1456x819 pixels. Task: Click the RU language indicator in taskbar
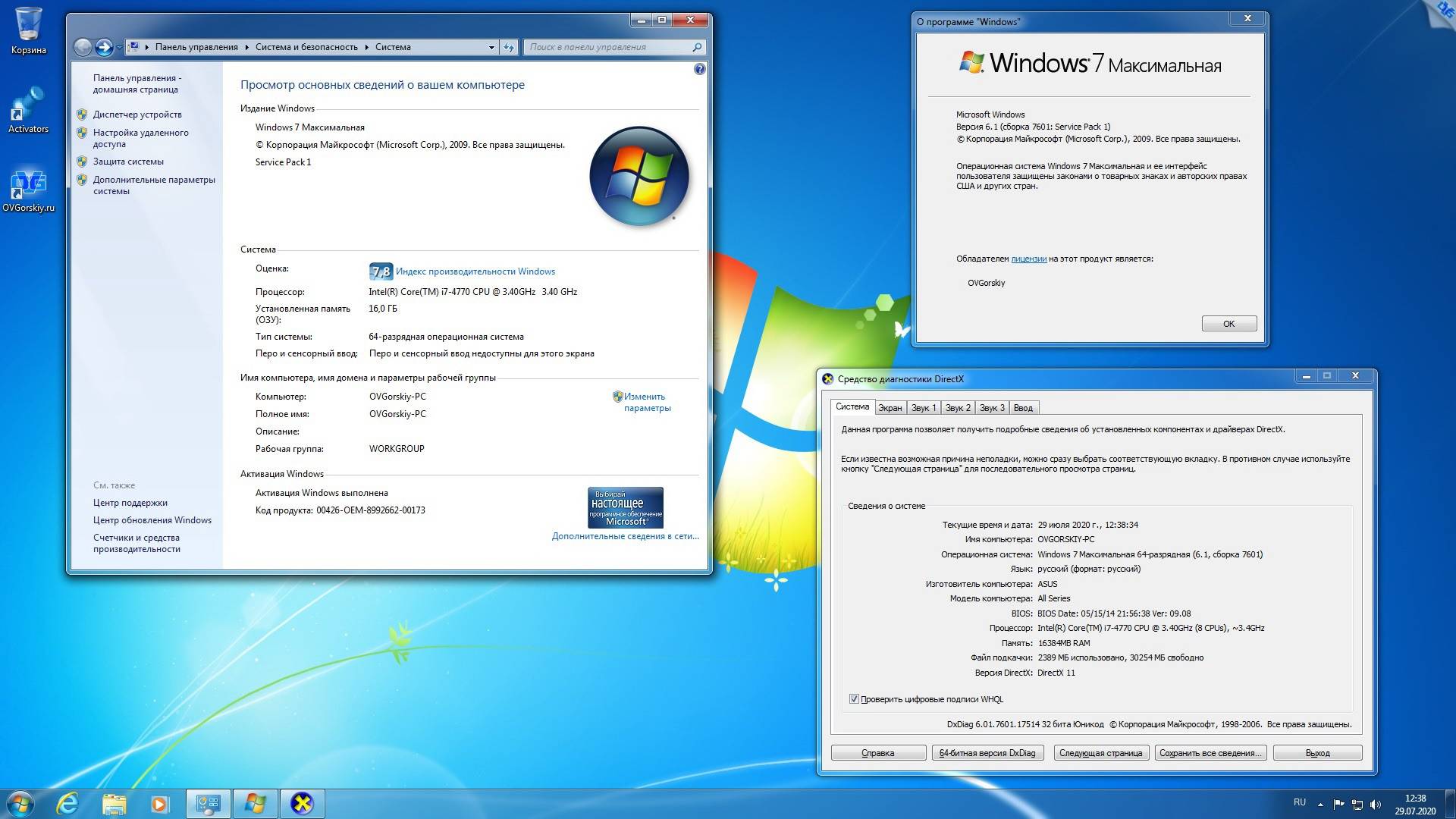pyautogui.click(x=1300, y=802)
